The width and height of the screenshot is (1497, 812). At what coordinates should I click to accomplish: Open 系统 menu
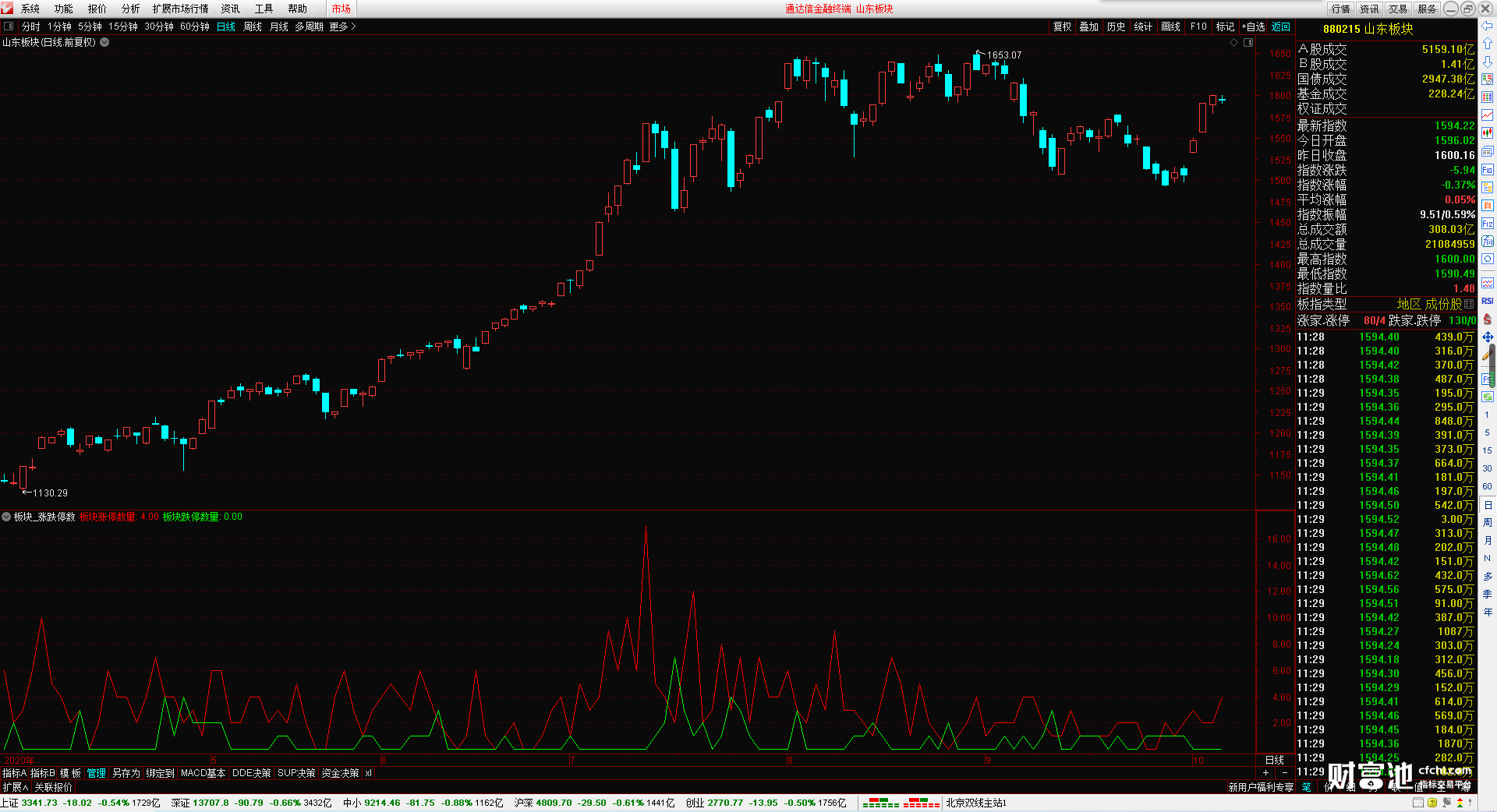point(30,9)
